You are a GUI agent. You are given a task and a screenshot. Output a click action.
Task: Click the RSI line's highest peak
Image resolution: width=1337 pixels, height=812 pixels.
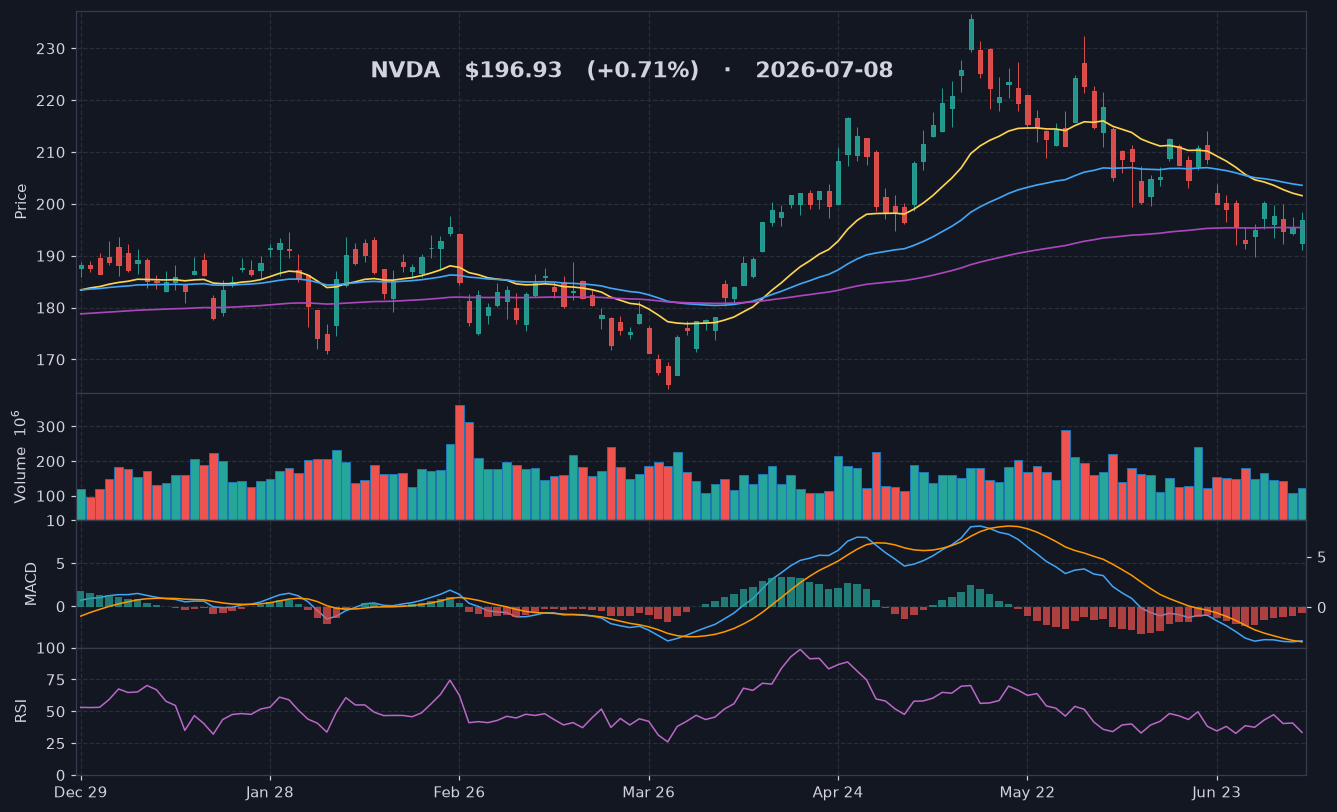[x=800, y=650]
